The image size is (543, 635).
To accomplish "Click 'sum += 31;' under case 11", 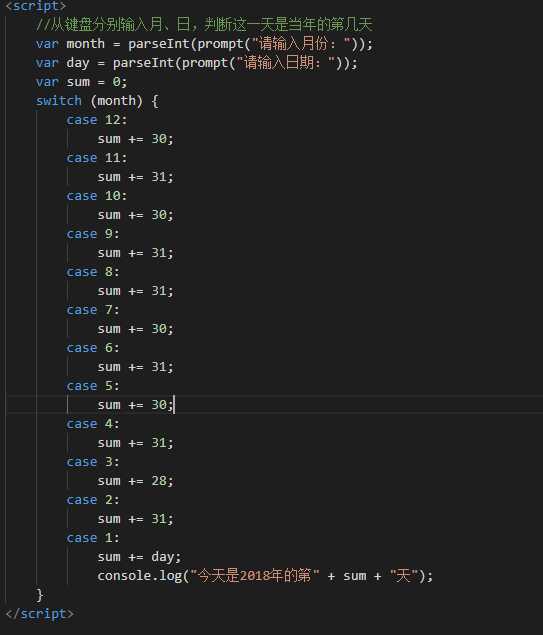I will point(135,177).
